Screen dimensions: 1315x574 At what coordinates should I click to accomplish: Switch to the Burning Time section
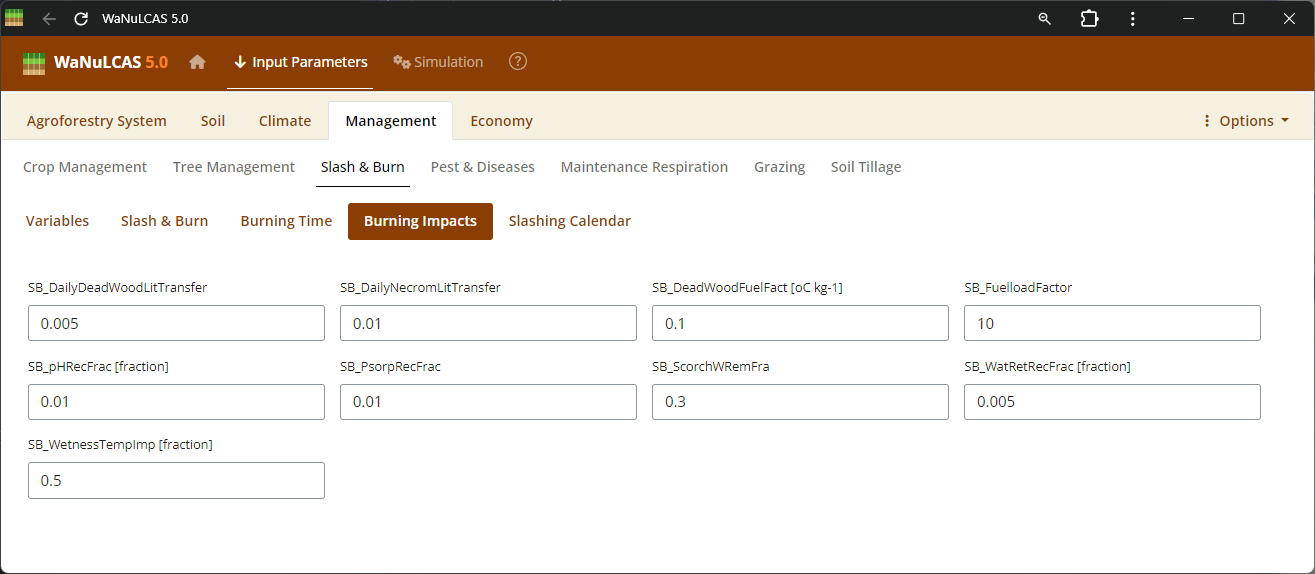point(286,221)
